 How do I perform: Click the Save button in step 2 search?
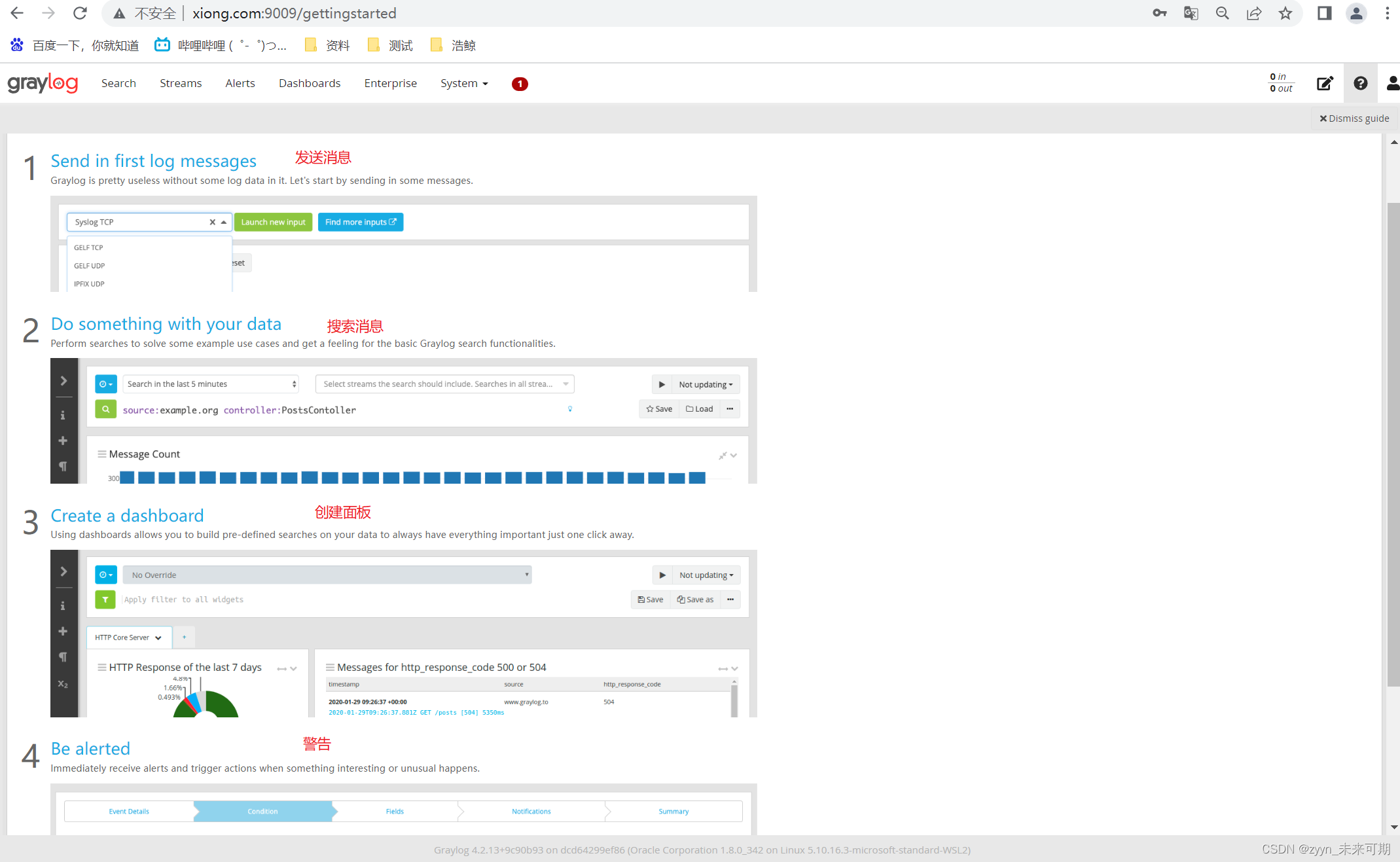point(659,409)
